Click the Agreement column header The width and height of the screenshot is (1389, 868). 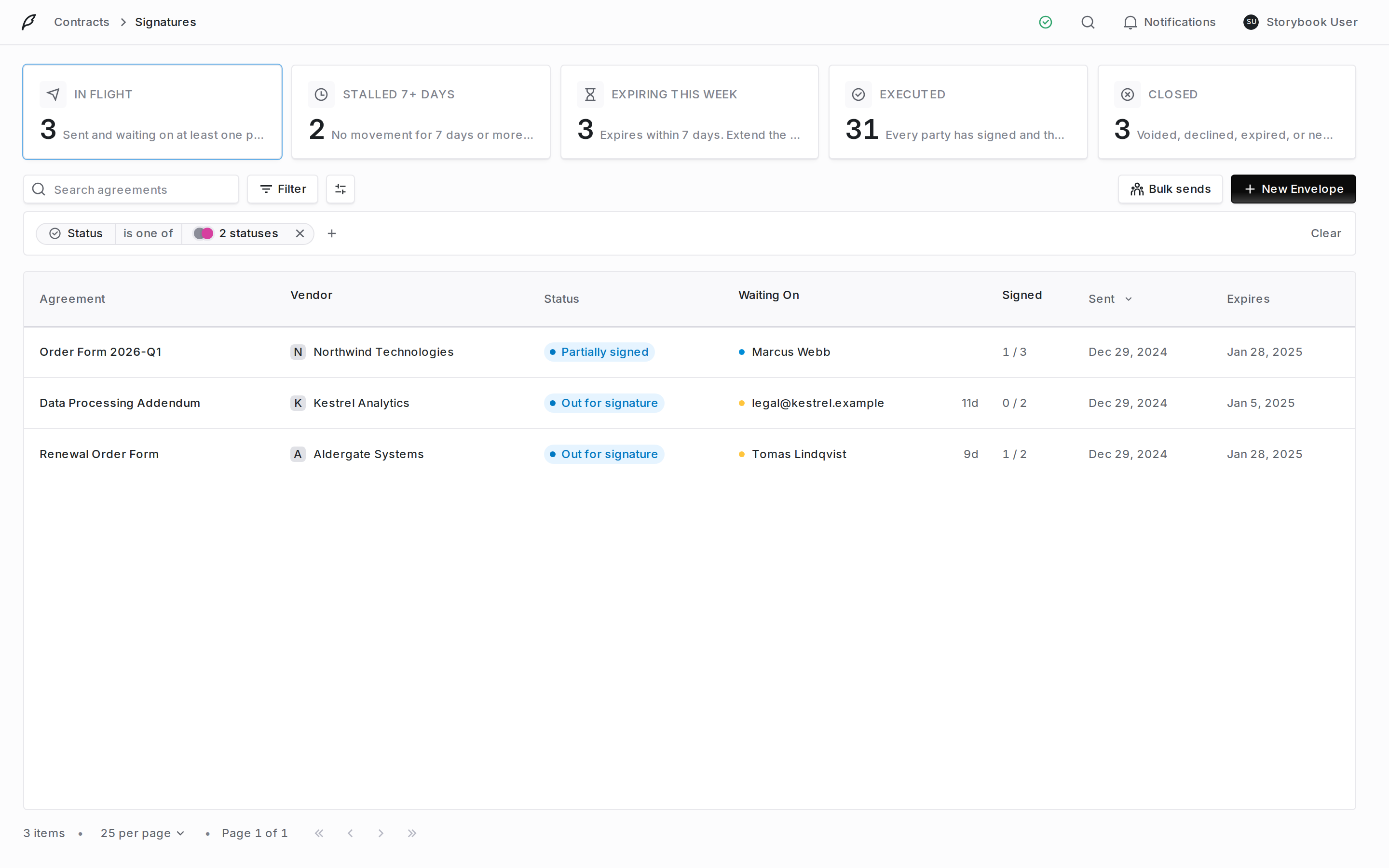(x=72, y=298)
